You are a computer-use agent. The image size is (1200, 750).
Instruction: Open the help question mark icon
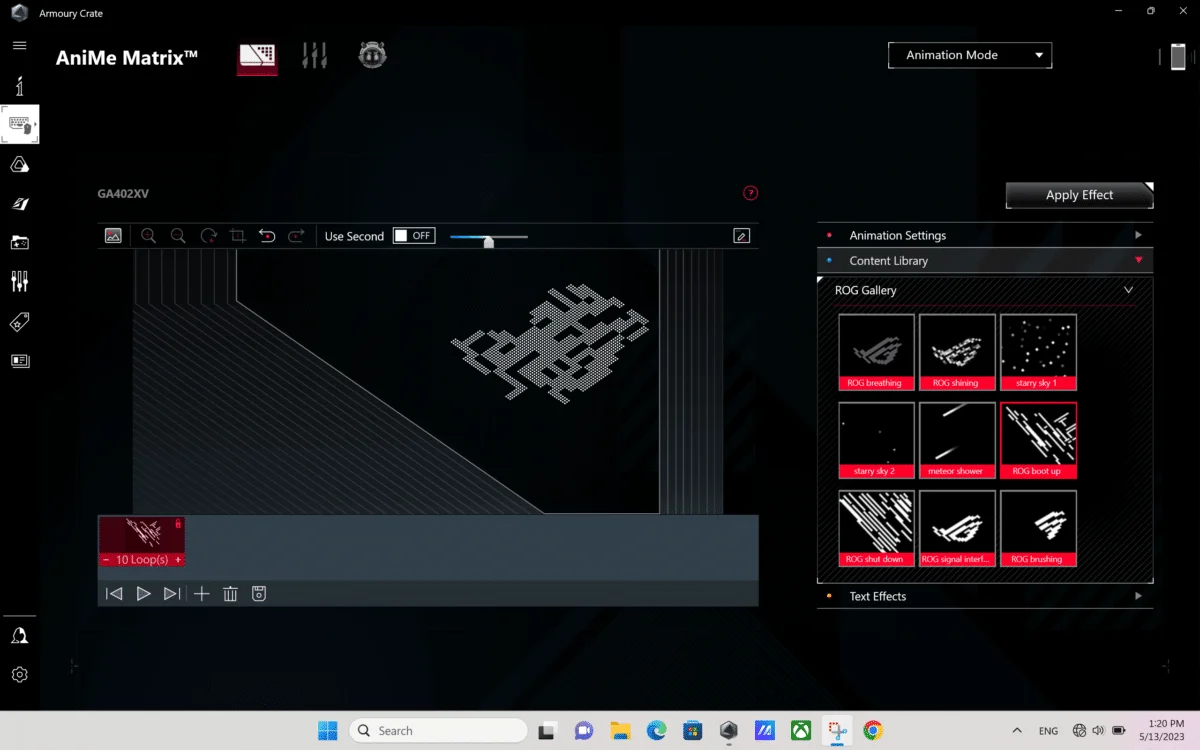point(750,193)
